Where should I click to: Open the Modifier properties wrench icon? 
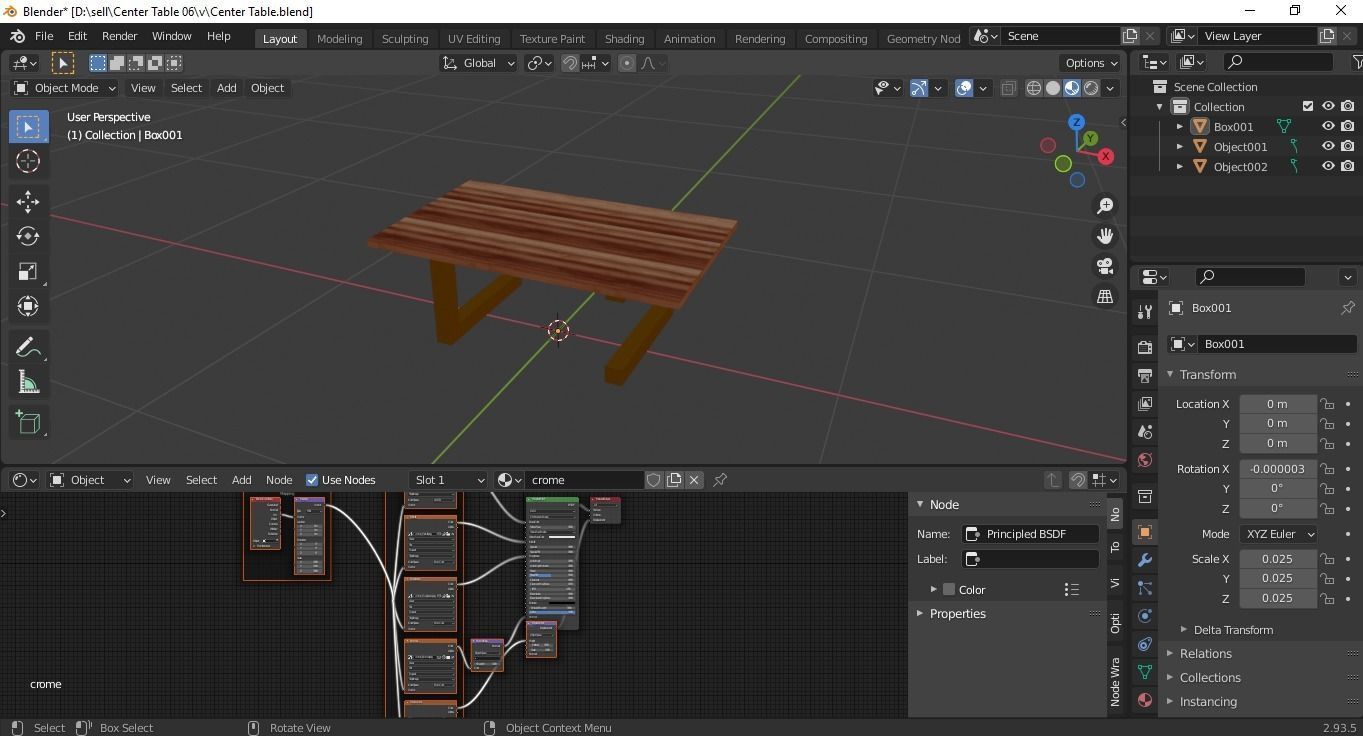1145,560
